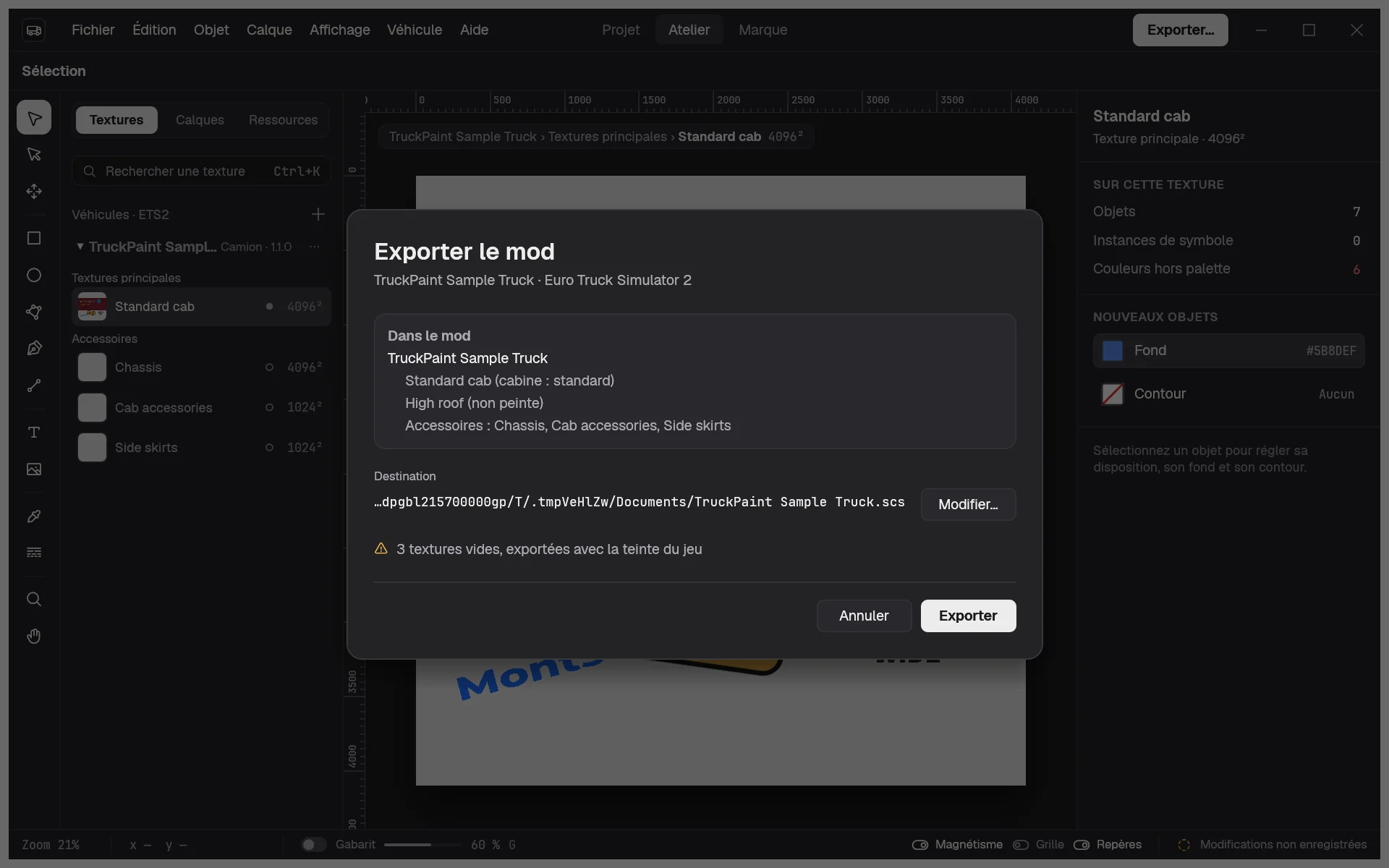
Task: Select the Chassis texture thumbnail
Action: pyautogui.click(x=92, y=367)
